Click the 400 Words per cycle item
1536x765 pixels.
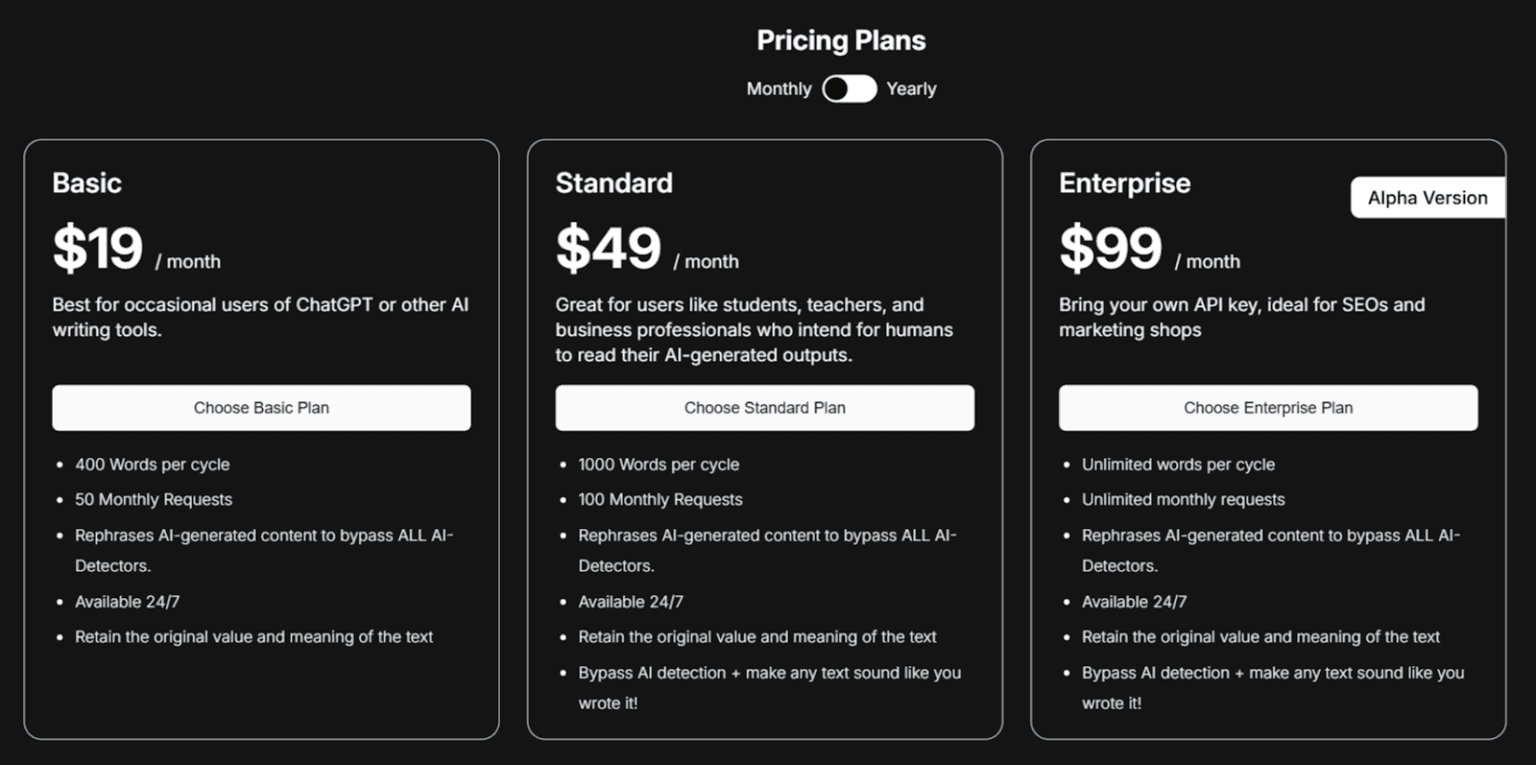[x=152, y=465]
